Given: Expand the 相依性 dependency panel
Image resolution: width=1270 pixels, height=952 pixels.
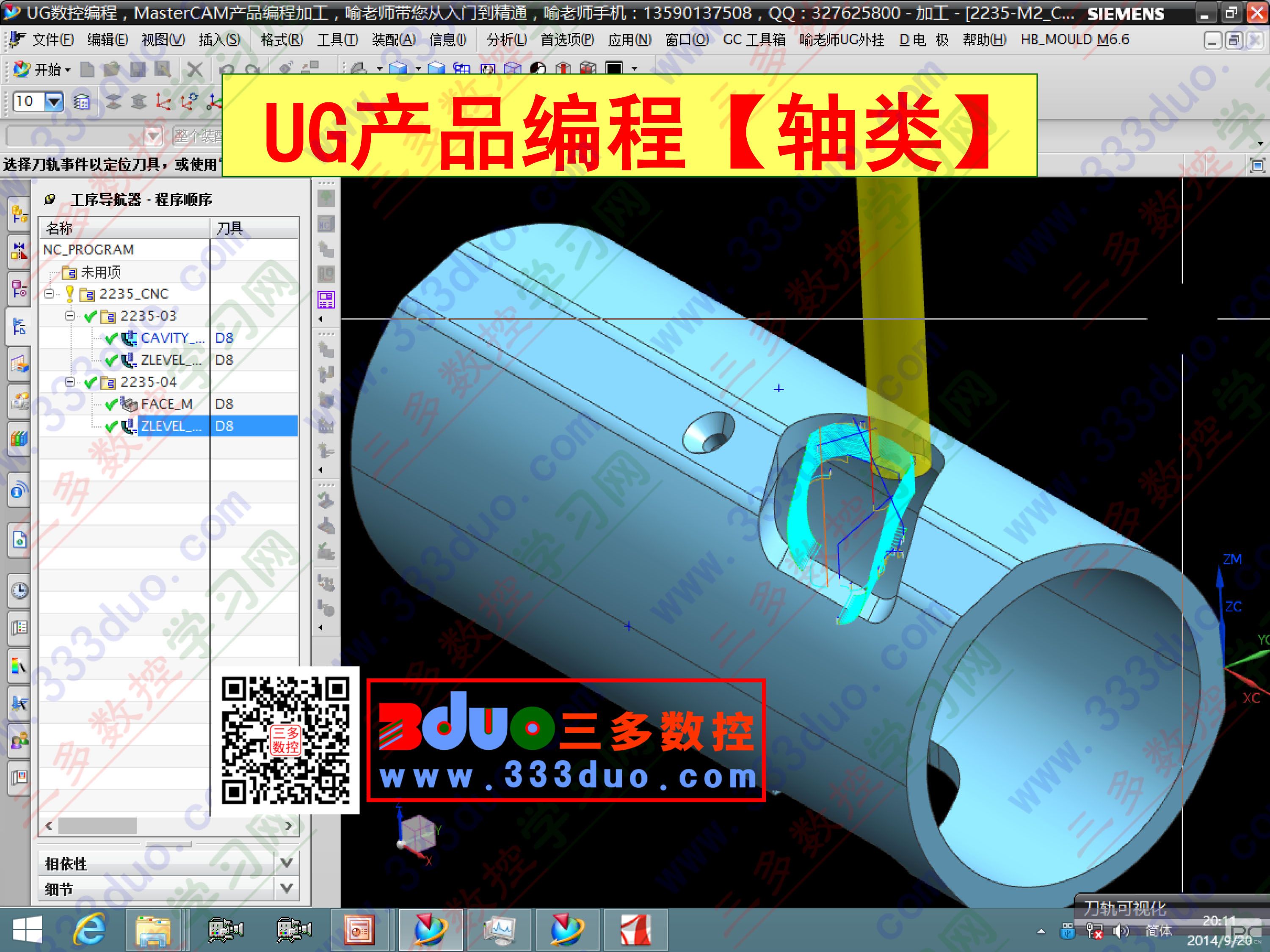Looking at the screenshot, I should coord(287,862).
